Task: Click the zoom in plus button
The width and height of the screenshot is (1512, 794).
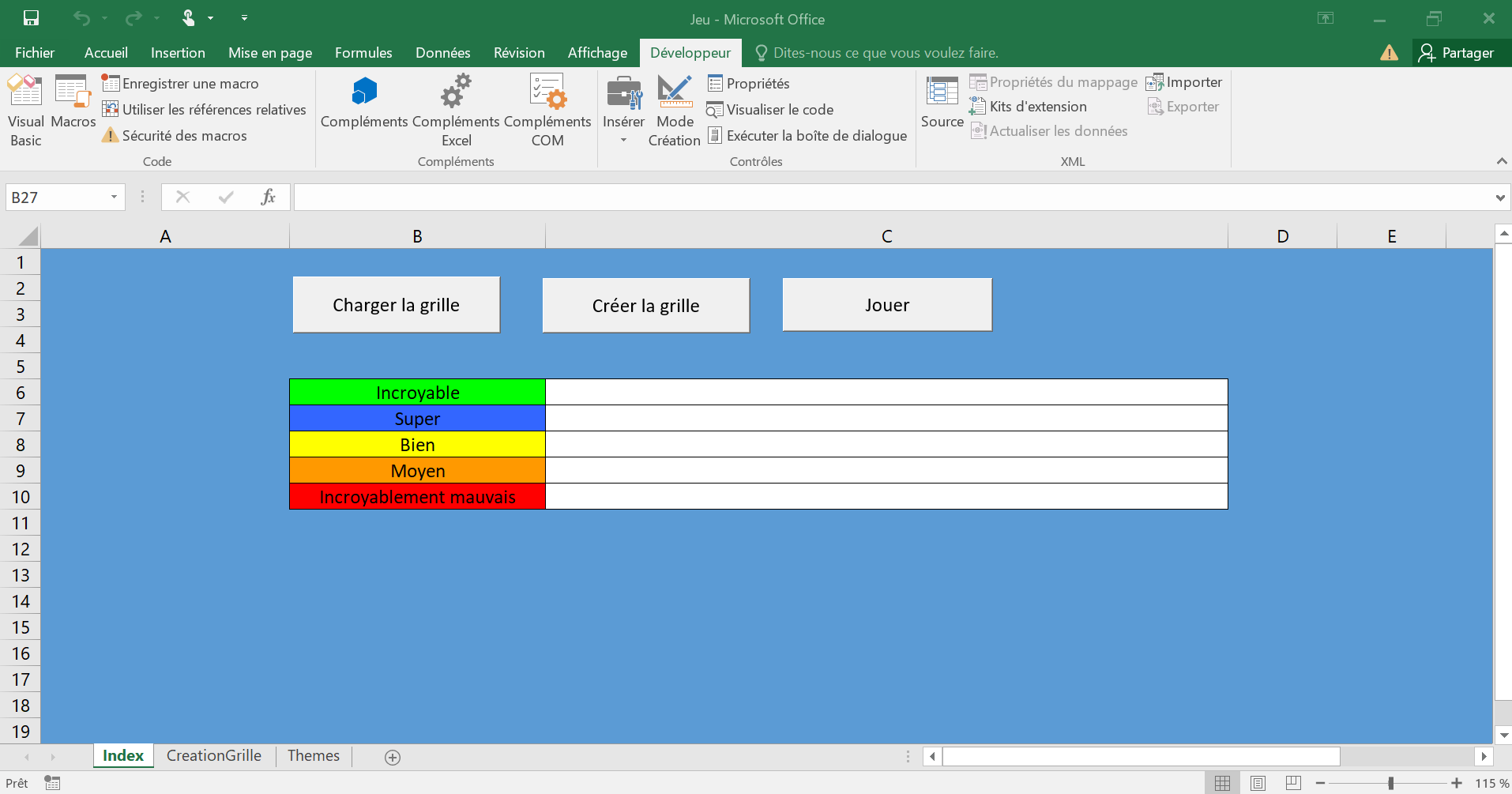Action: (1457, 783)
